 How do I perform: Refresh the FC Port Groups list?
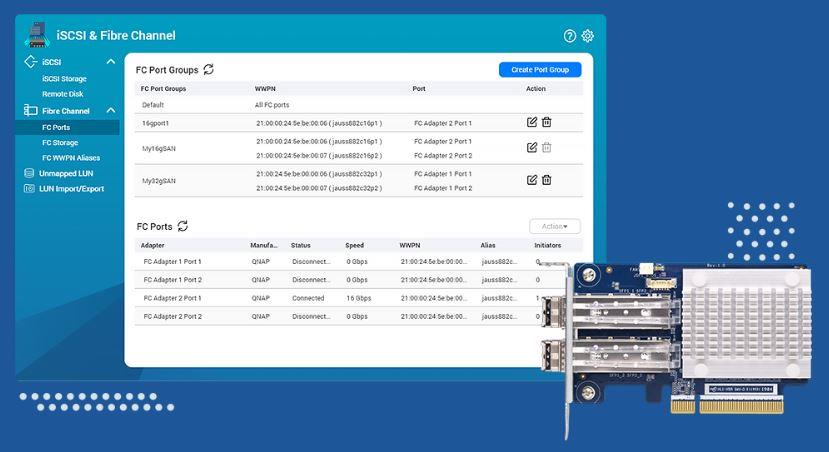(x=208, y=69)
